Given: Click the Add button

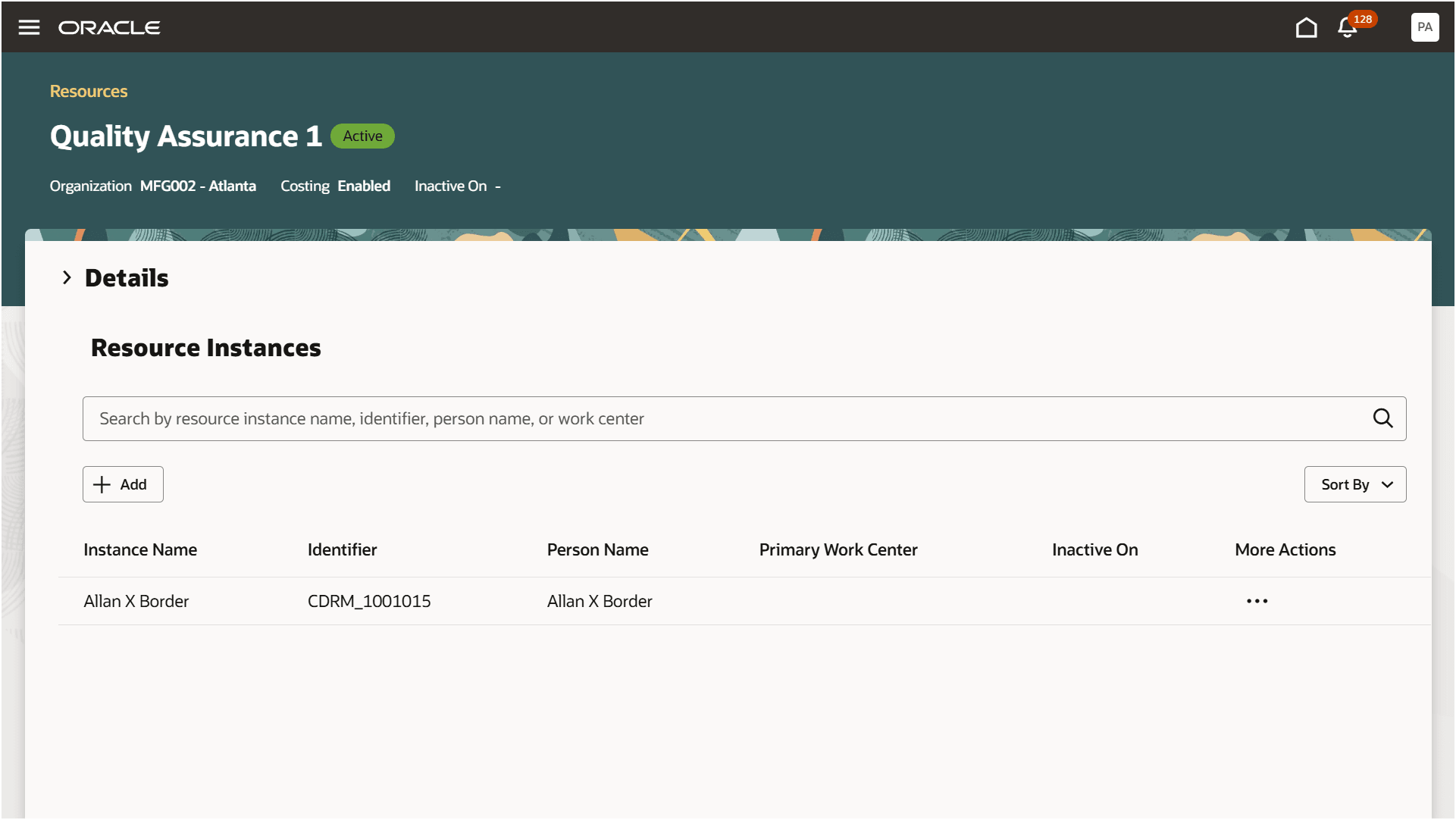Looking at the screenshot, I should pos(123,484).
